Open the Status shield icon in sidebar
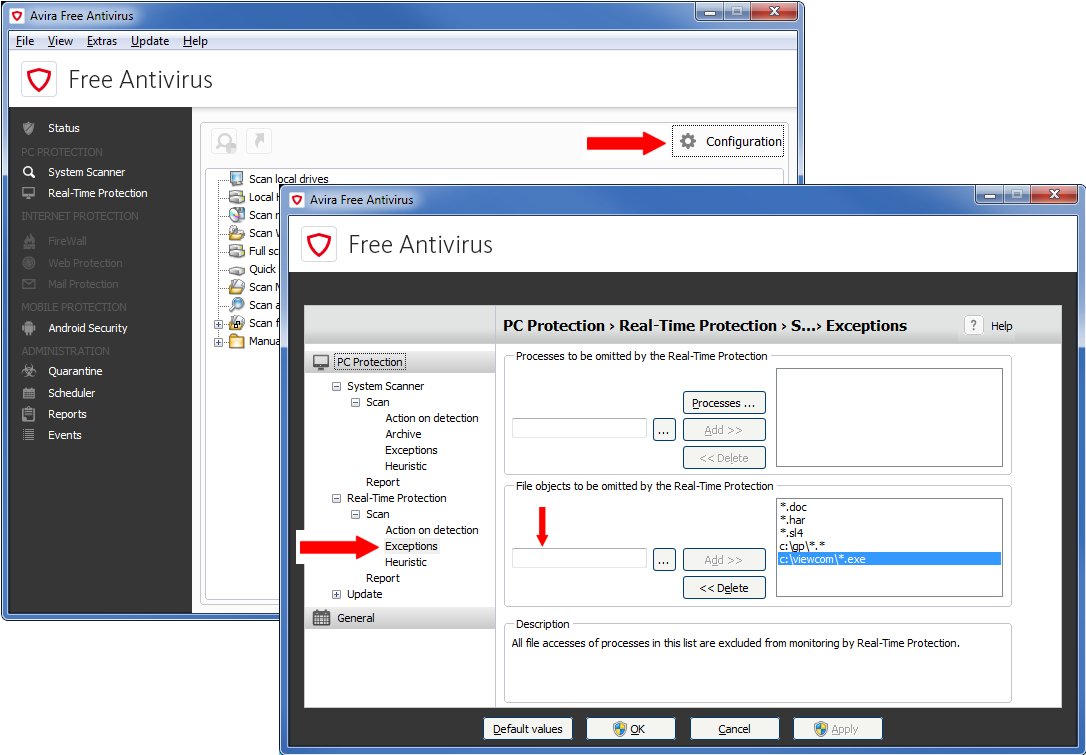Screen dimensions: 1086x755 (x=28, y=128)
